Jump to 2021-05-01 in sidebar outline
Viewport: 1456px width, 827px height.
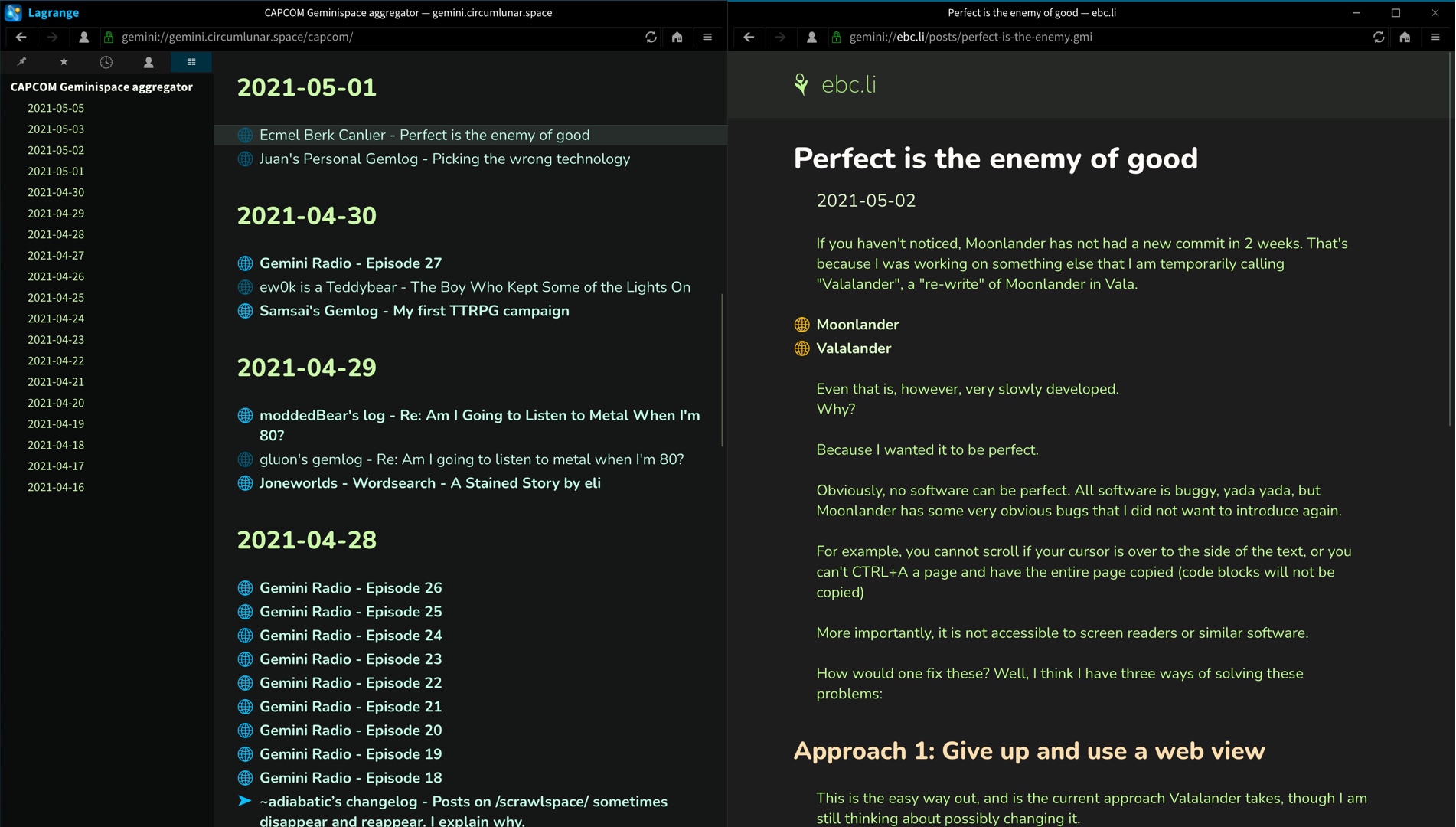pyautogui.click(x=56, y=172)
